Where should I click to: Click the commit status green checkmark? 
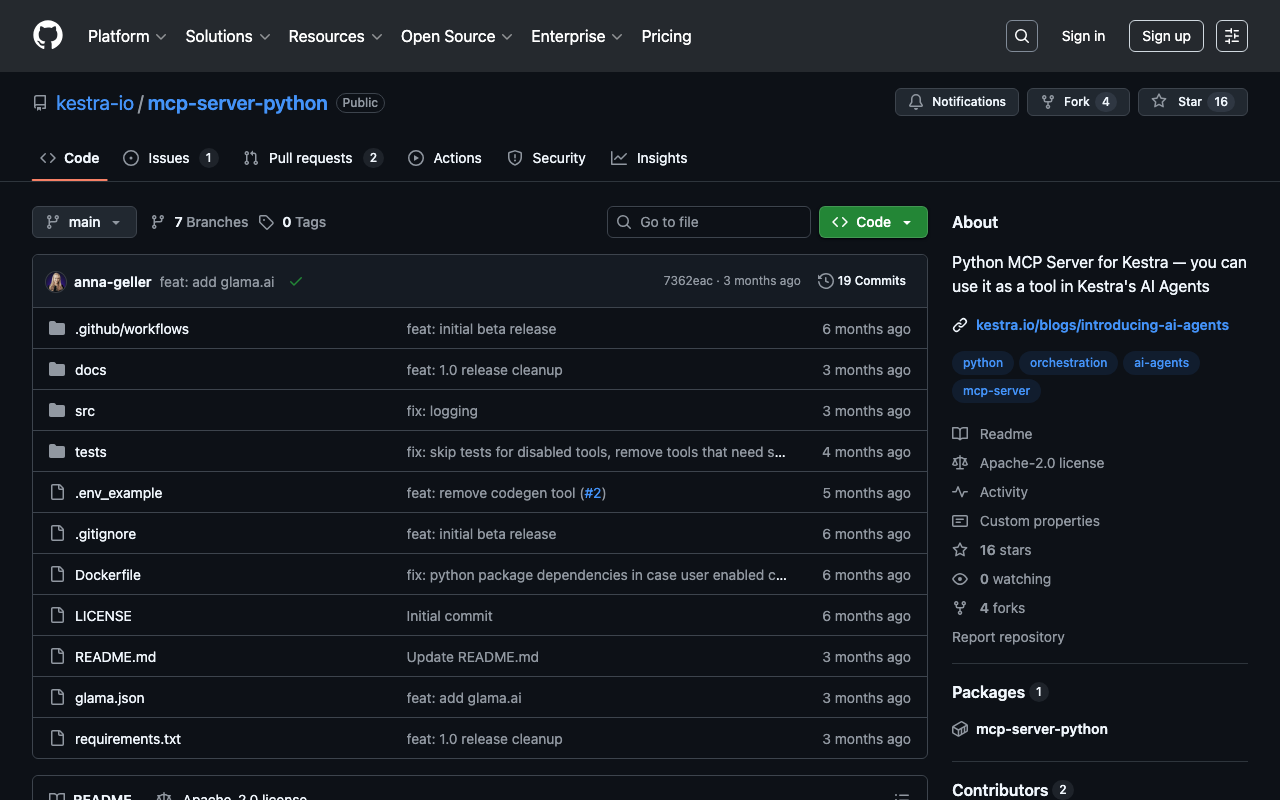296,282
